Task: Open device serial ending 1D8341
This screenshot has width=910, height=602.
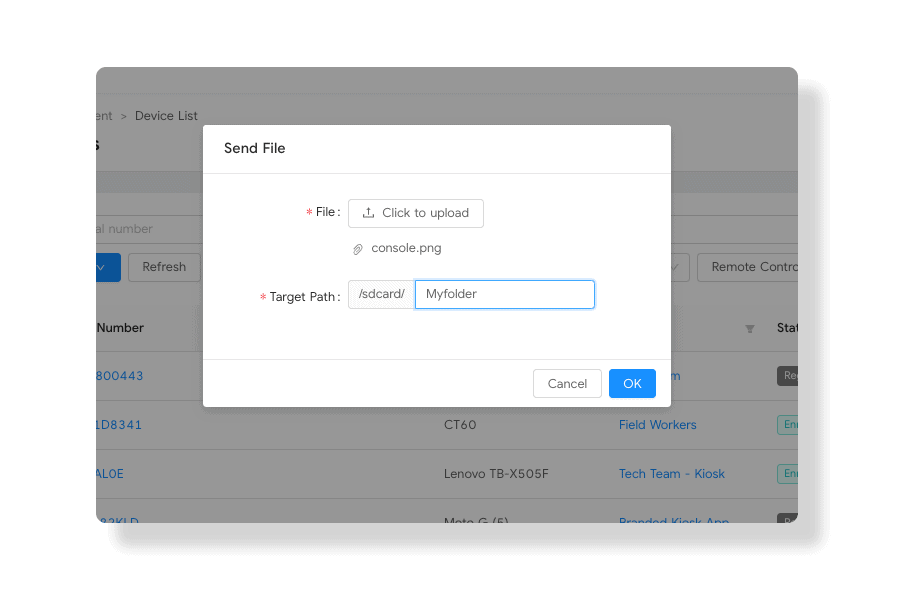Action: 119,425
